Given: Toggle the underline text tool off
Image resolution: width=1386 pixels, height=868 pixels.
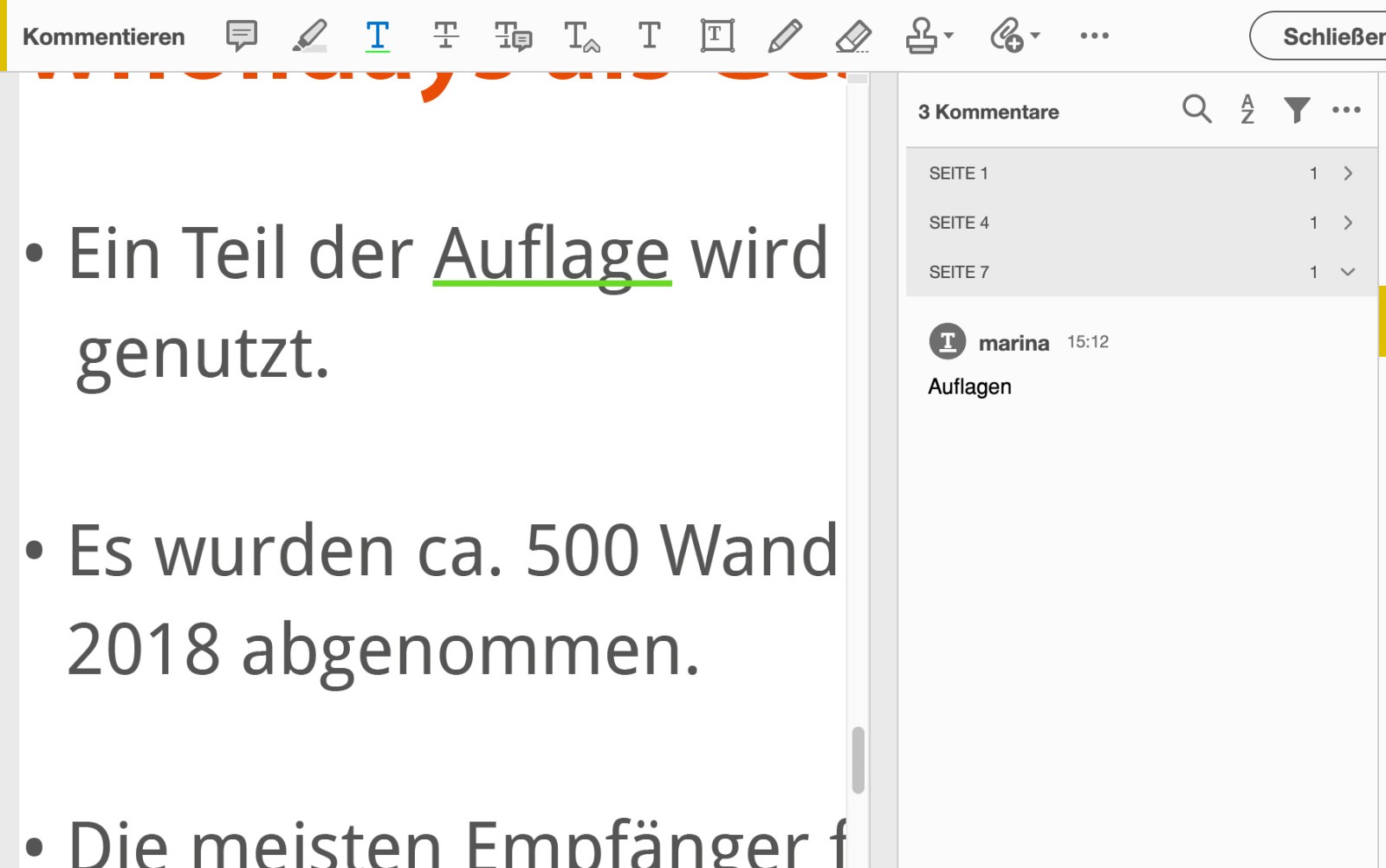Looking at the screenshot, I should click(x=377, y=36).
